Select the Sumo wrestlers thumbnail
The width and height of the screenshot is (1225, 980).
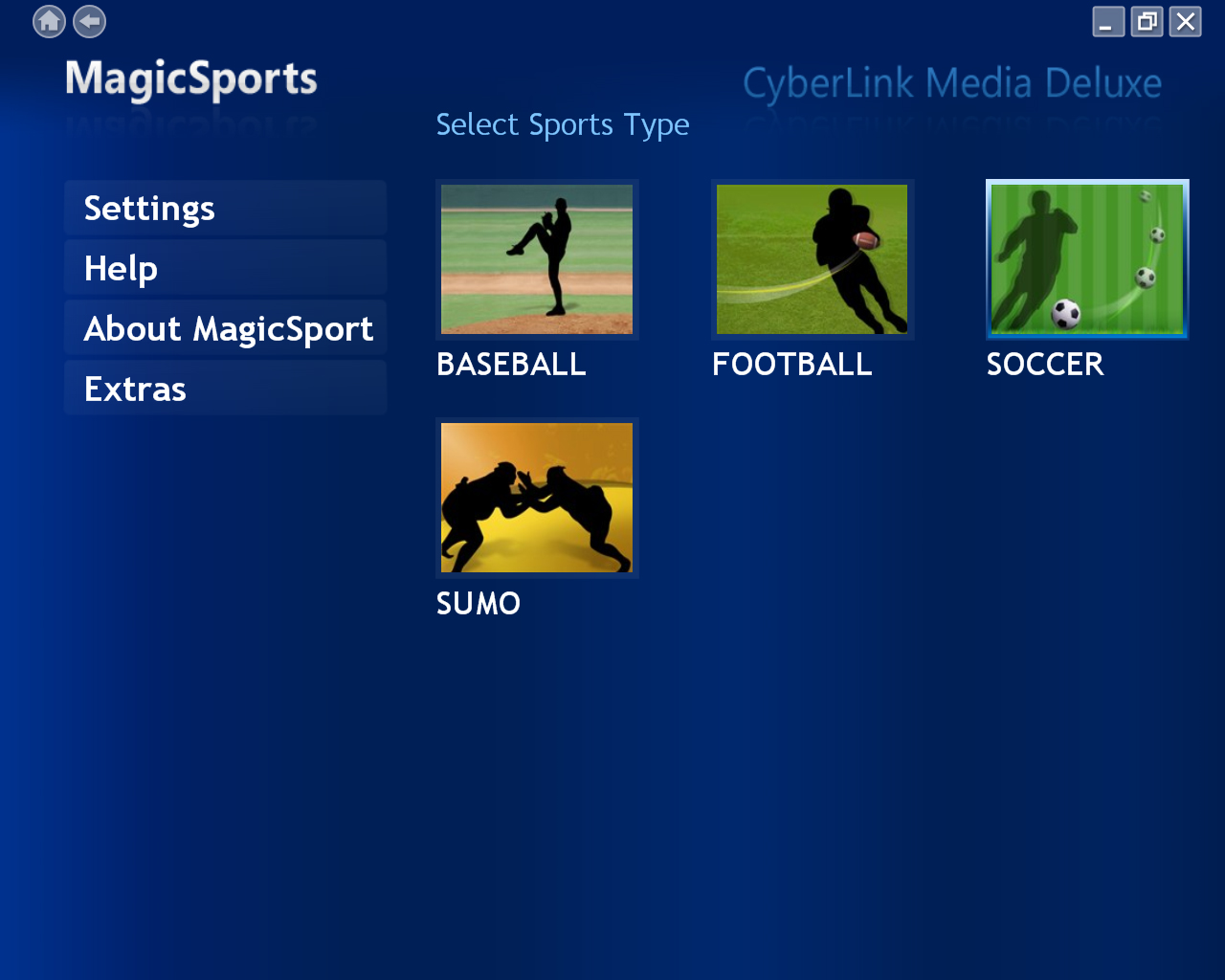pos(537,498)
